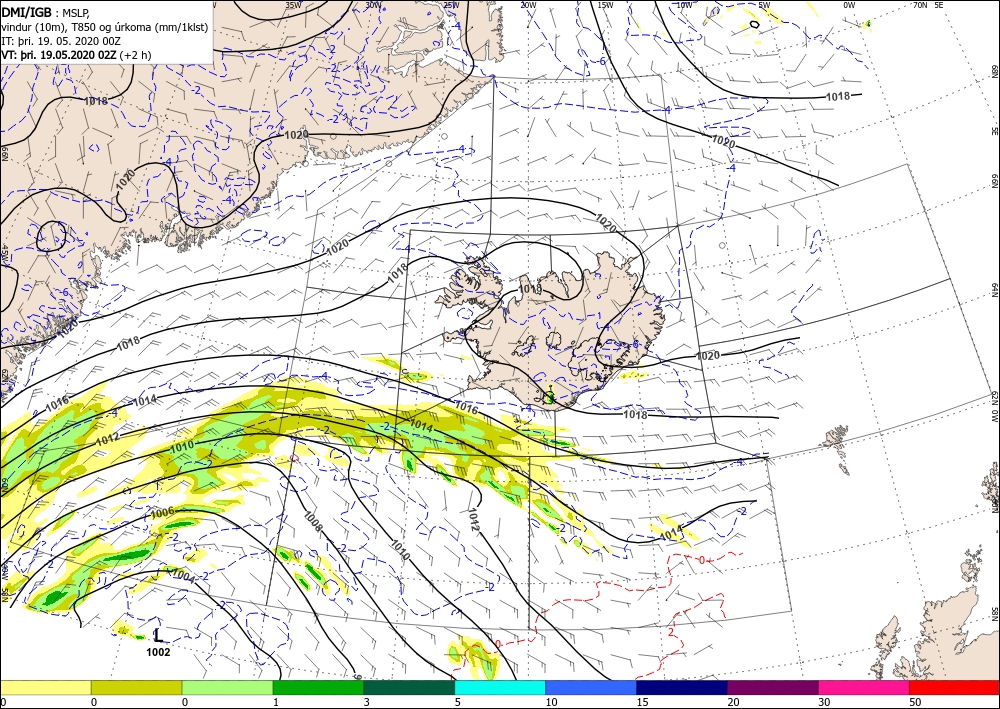
Task: Pick the purple 20 mm legend swatch
Action: (x=772, y=687)
